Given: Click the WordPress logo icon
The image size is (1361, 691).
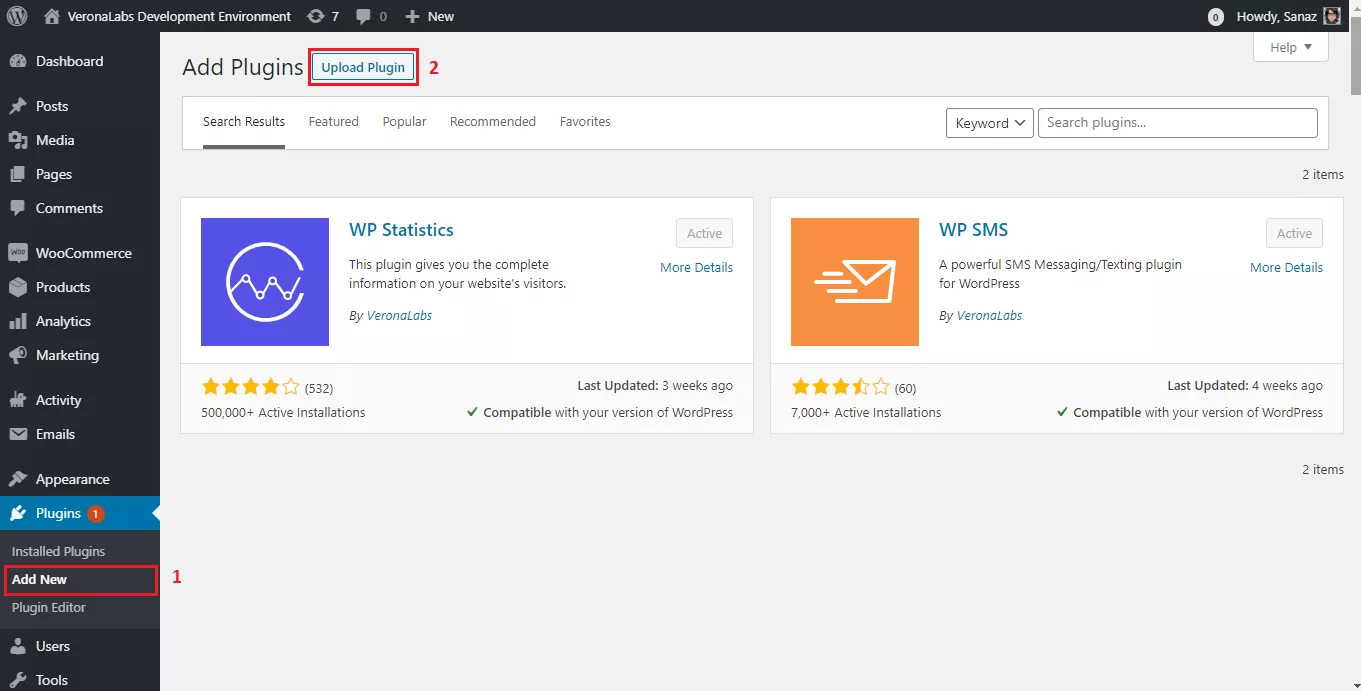Looking at the screenshot, I should tap(17, 16).
